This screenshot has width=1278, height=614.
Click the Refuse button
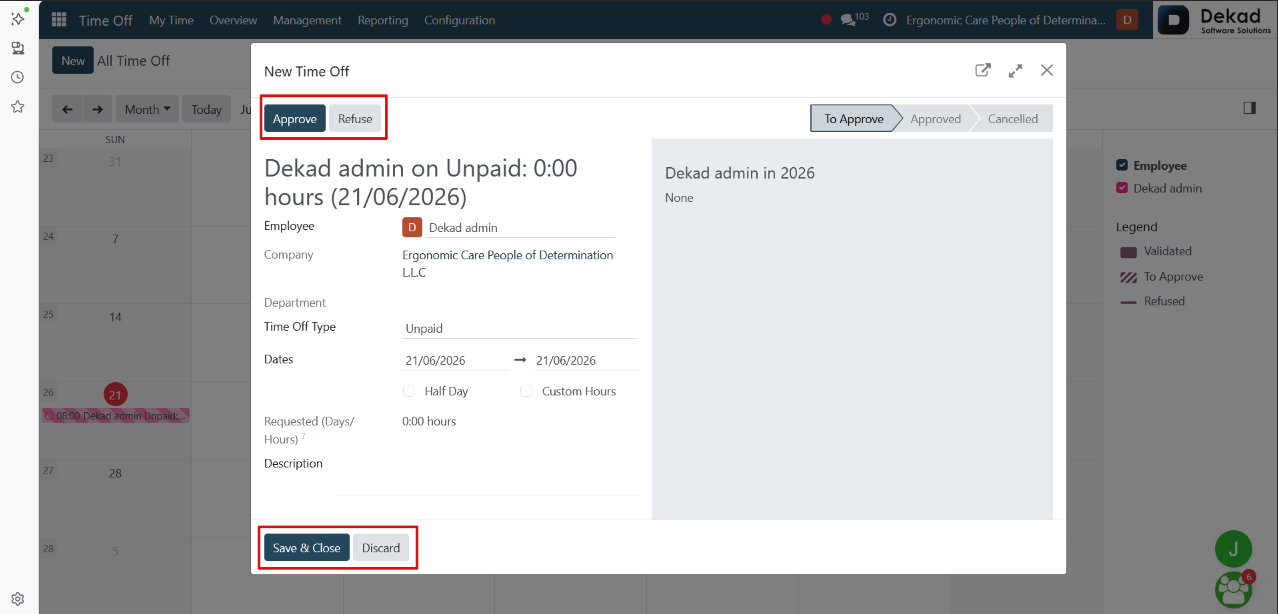pyautogui.click(x=355, y=118)
